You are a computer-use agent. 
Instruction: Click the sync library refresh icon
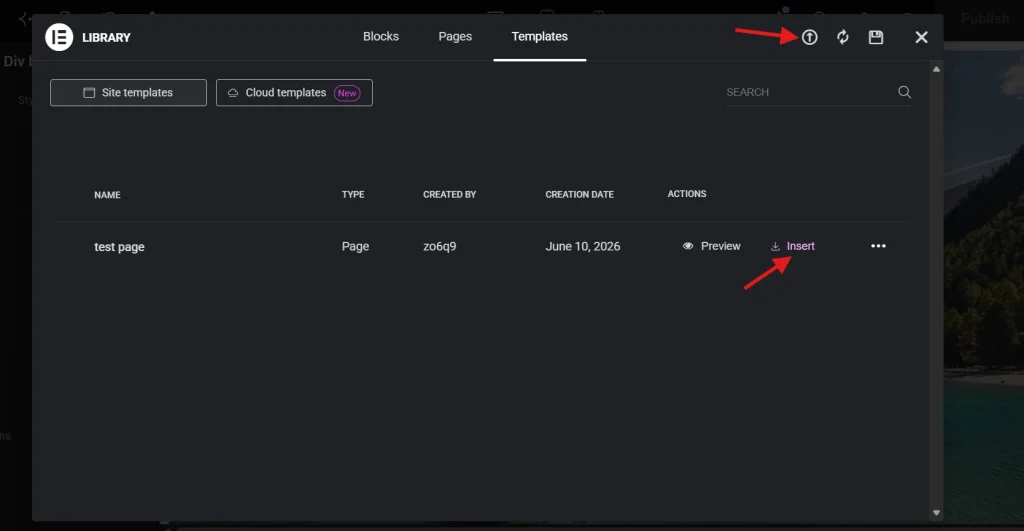coord(842,37)
